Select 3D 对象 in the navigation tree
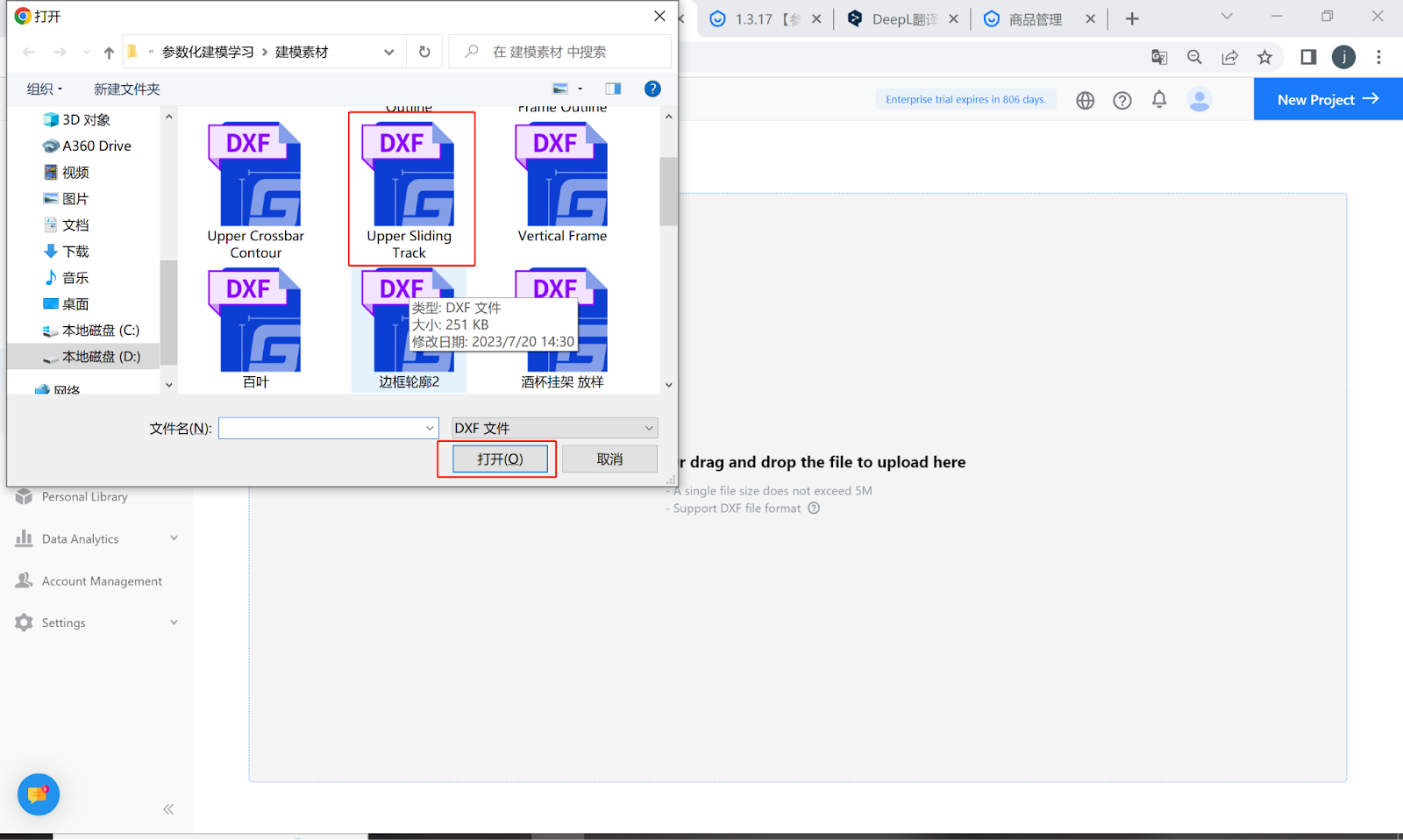 (x=77, y=119)
